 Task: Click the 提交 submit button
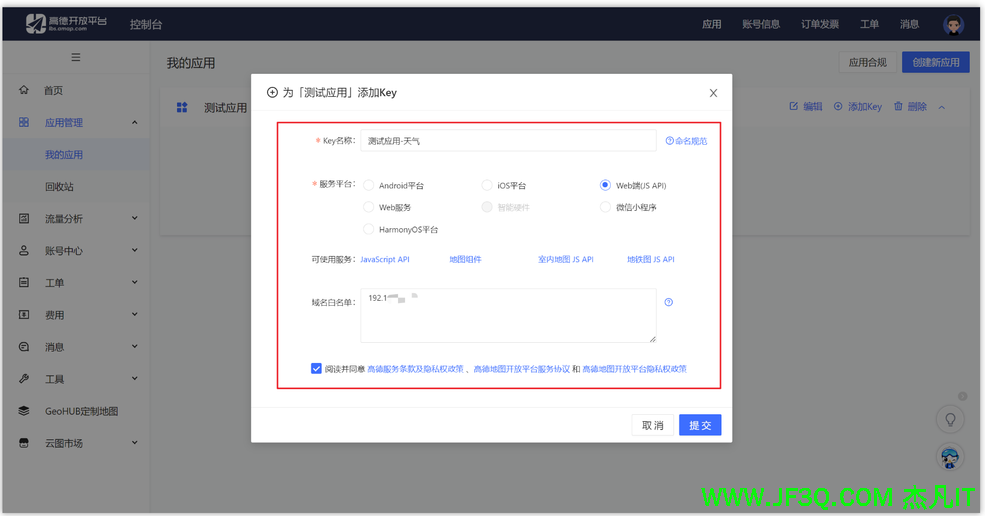tap(700, 425)
